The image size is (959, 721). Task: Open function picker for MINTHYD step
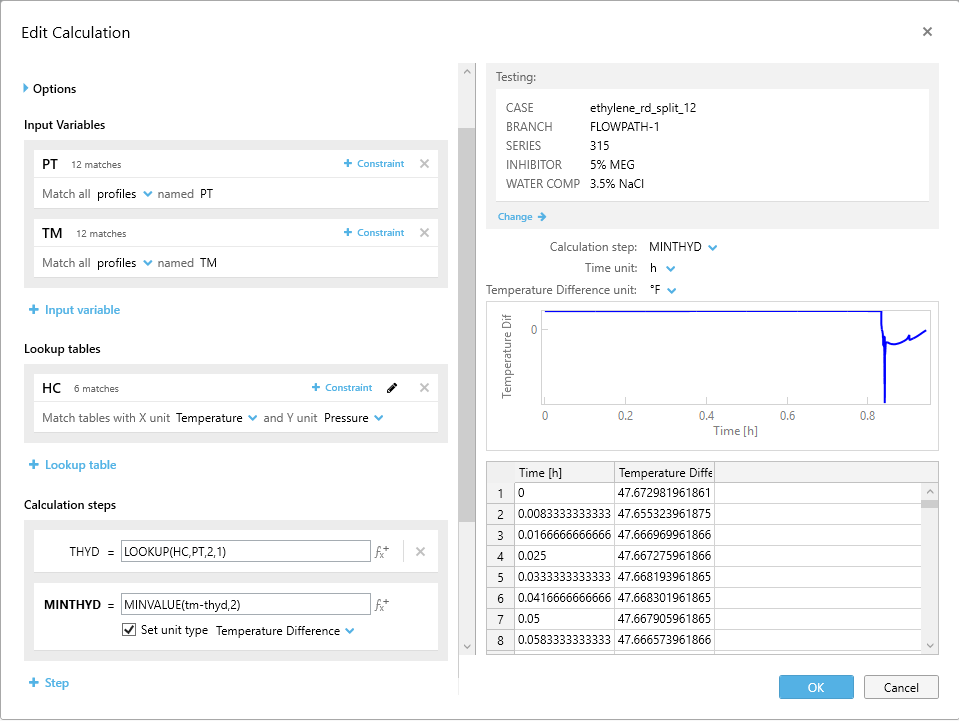(382, 605)
